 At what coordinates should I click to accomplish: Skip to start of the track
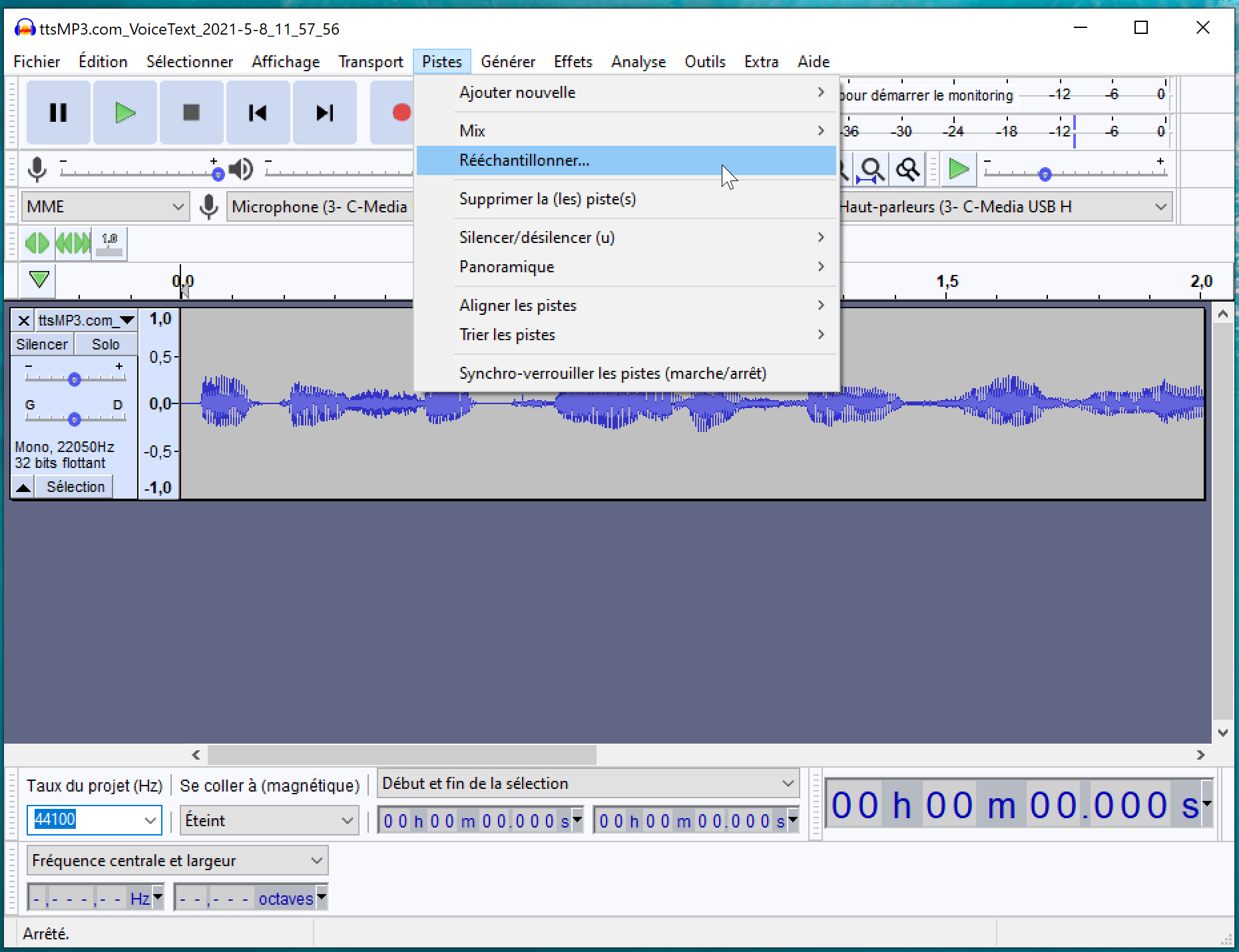pyautogui.click(x=258, y=113)
